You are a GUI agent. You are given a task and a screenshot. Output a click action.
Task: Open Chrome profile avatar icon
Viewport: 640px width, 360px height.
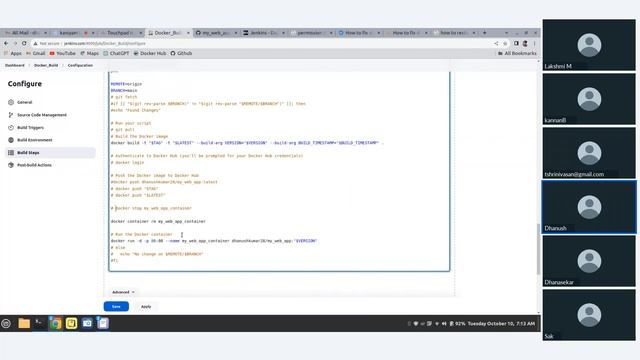(525, 43)
